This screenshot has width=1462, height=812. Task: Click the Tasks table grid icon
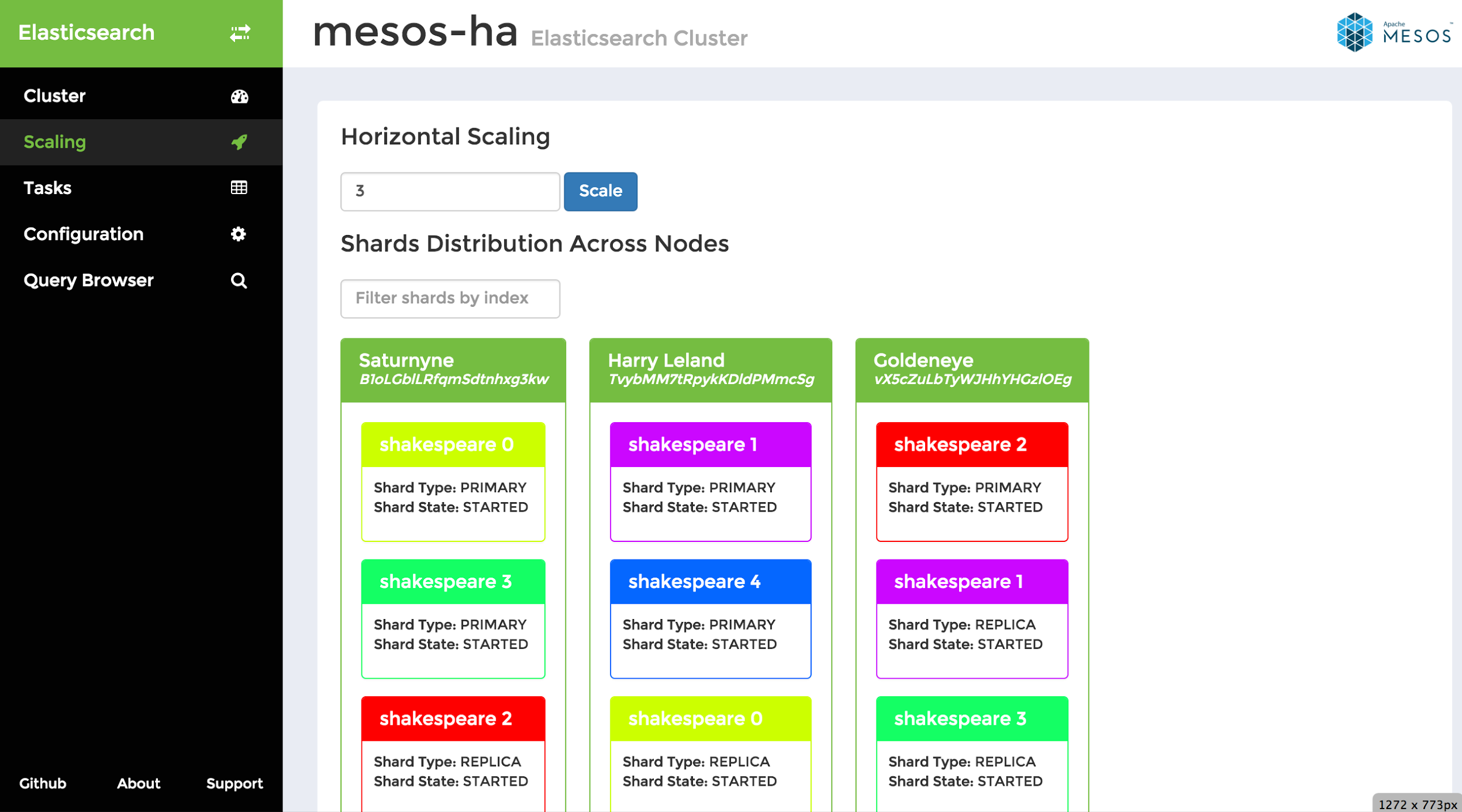coord(239,188)
